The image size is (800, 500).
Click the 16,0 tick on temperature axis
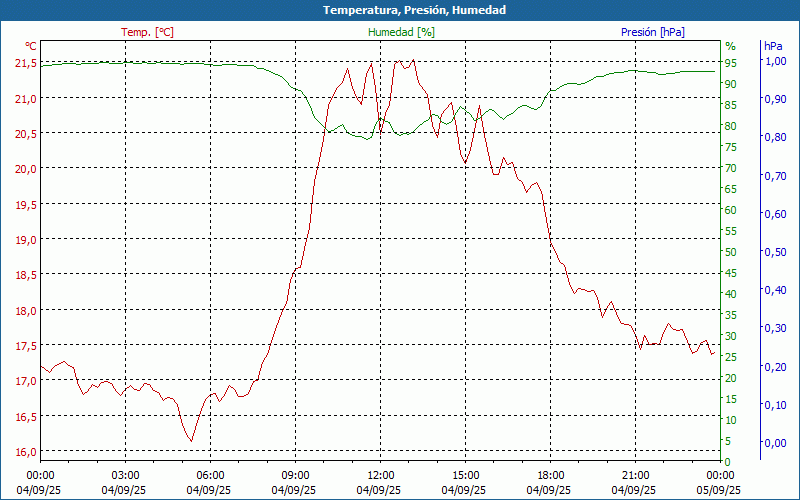27,452
